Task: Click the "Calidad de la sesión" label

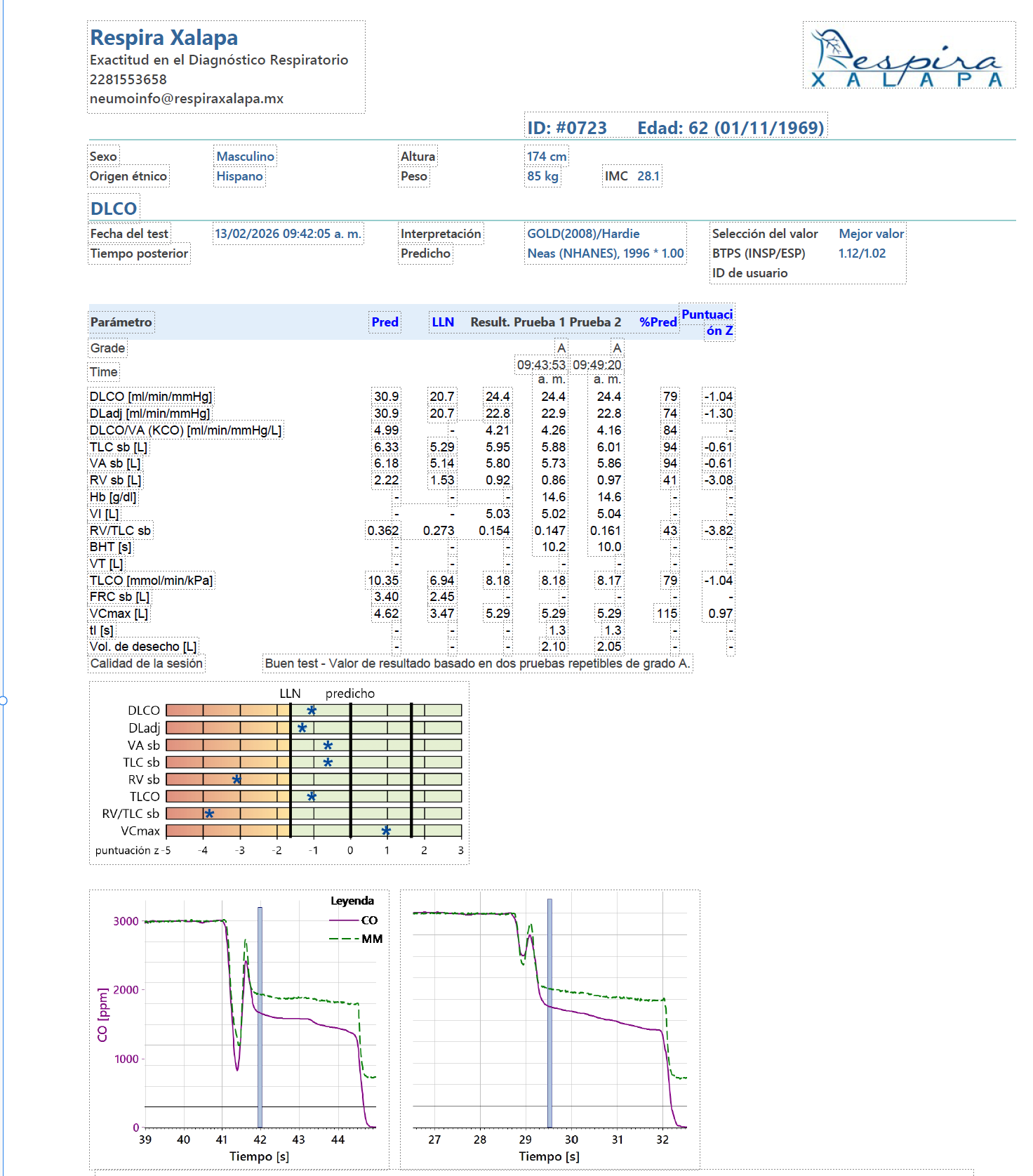Action: click(147, 663)
